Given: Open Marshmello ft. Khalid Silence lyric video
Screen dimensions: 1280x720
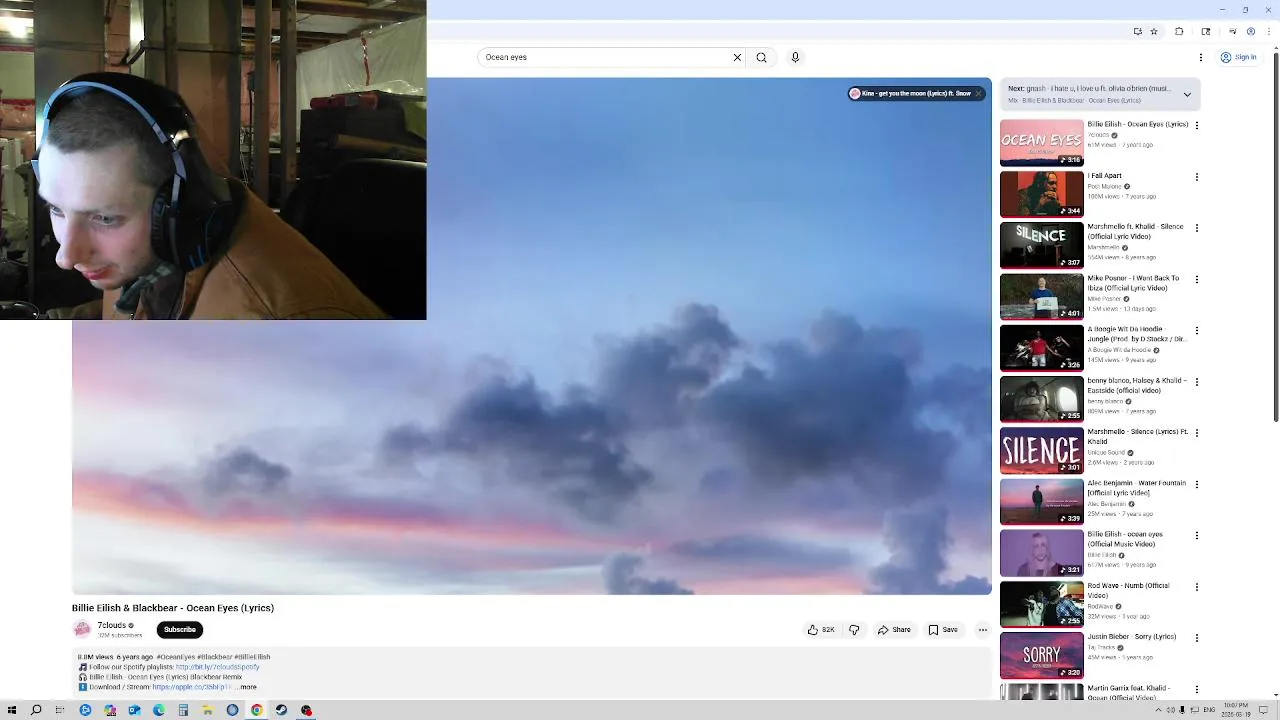Looking at the screenshot, I should coord(1042,245).
